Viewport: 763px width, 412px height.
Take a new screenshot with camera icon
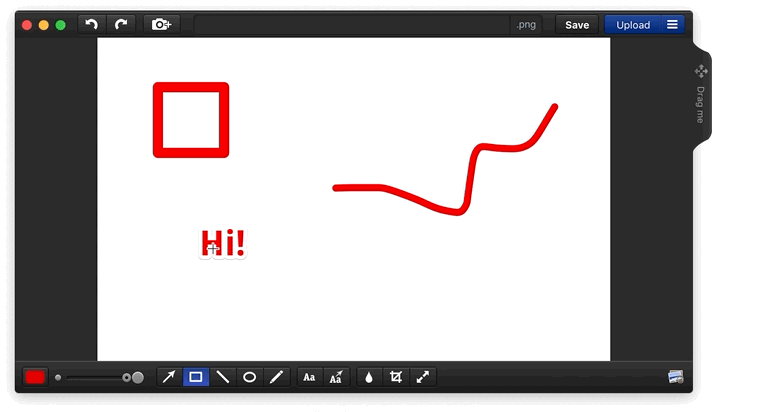[161, 24]
